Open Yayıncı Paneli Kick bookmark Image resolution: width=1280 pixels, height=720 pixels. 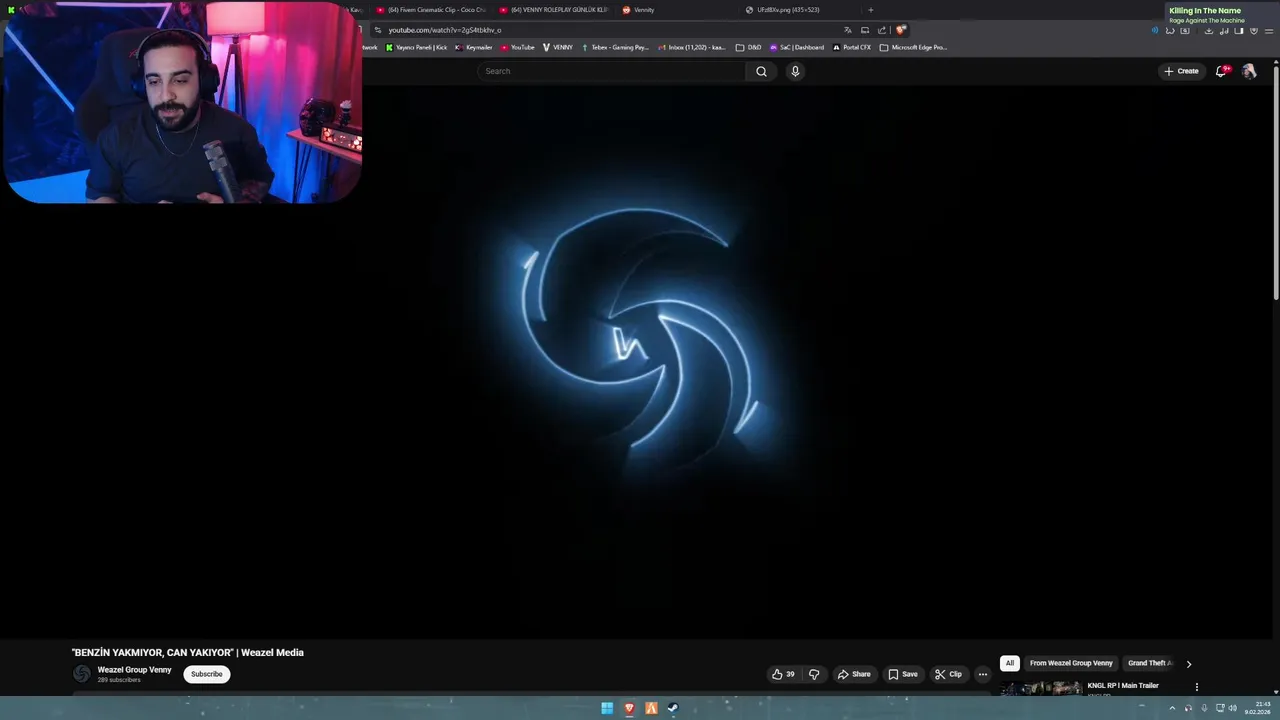(x=416, y=47)
